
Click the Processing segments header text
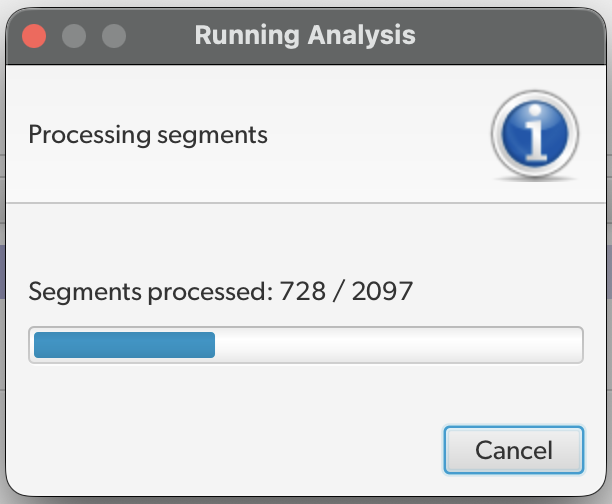[148, 134]
